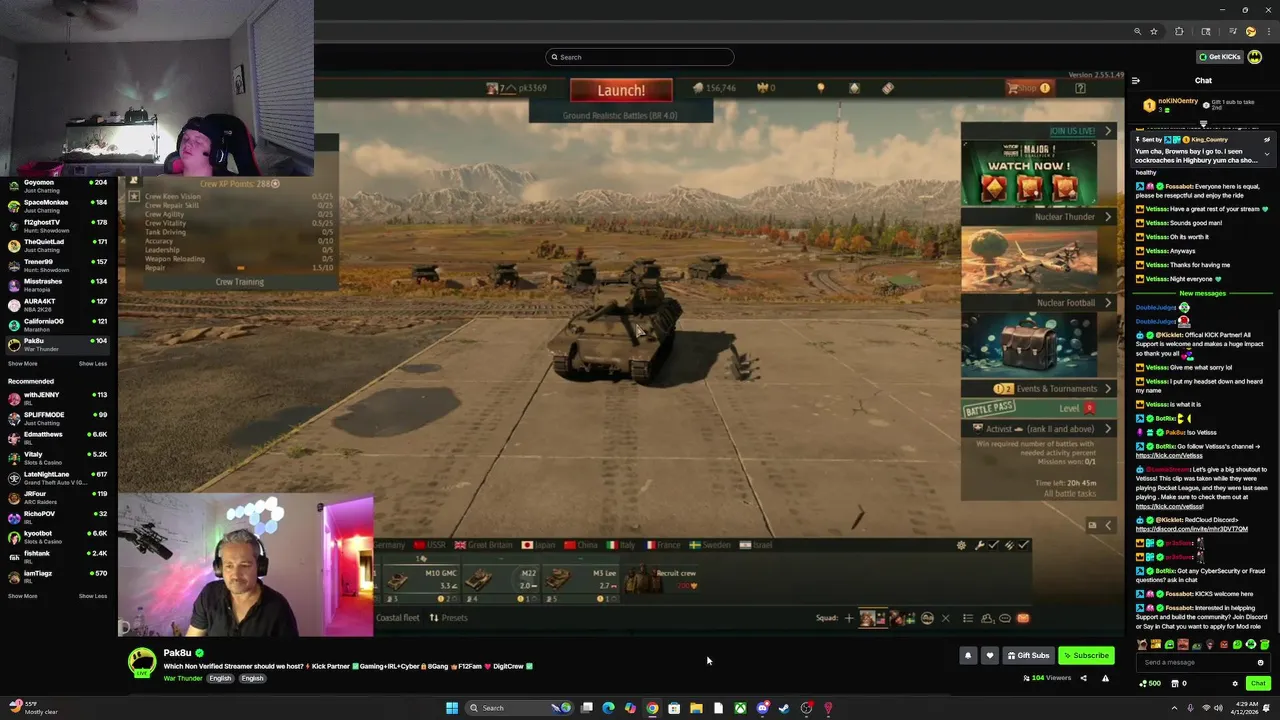
Task: Click the green Chat send button
Action: click(x=1258, y=684)
